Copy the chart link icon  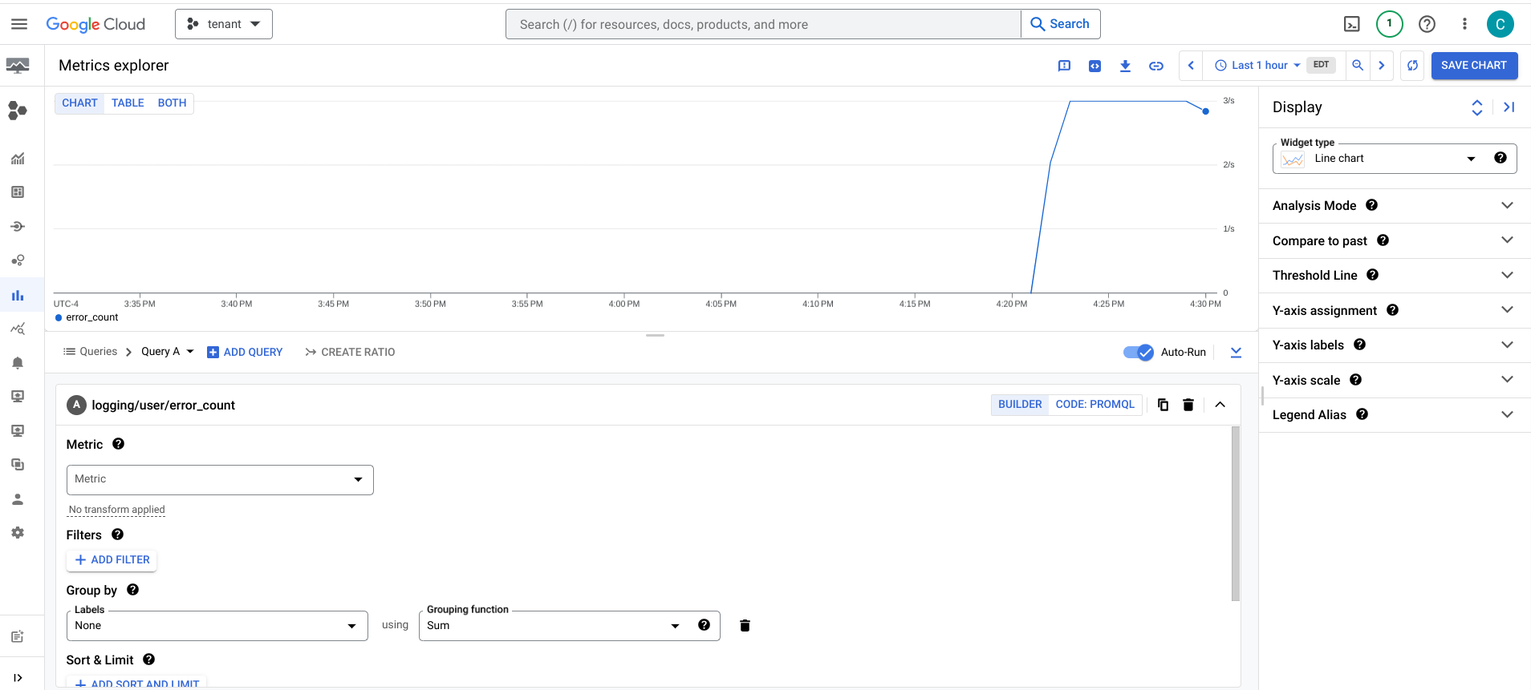pos(1156,66)
